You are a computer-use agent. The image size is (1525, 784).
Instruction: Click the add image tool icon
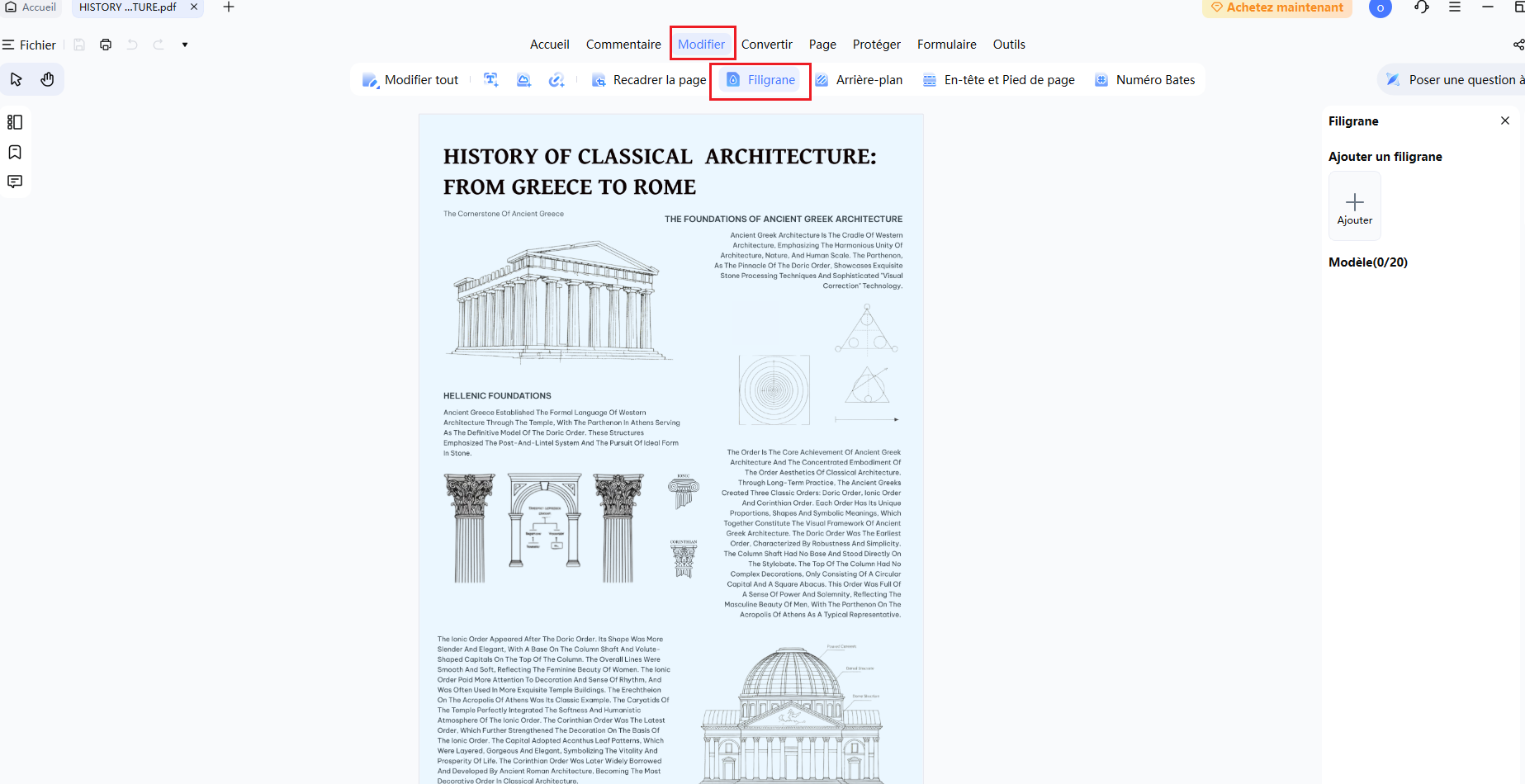(523, 80)
